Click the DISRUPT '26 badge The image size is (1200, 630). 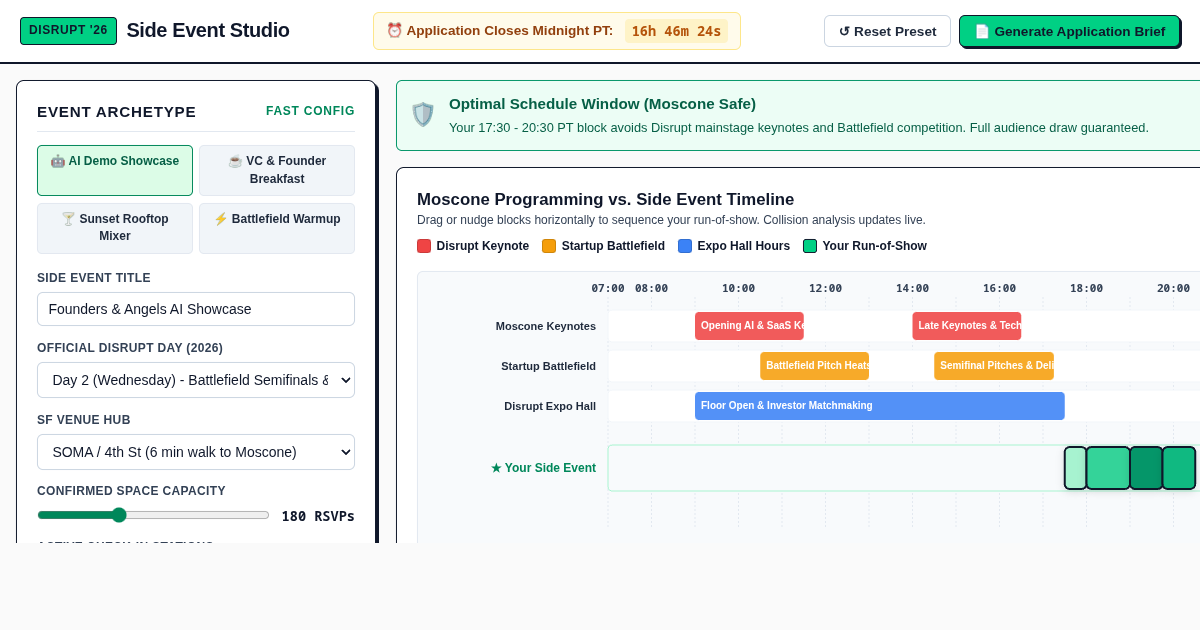tap(68, 31)
